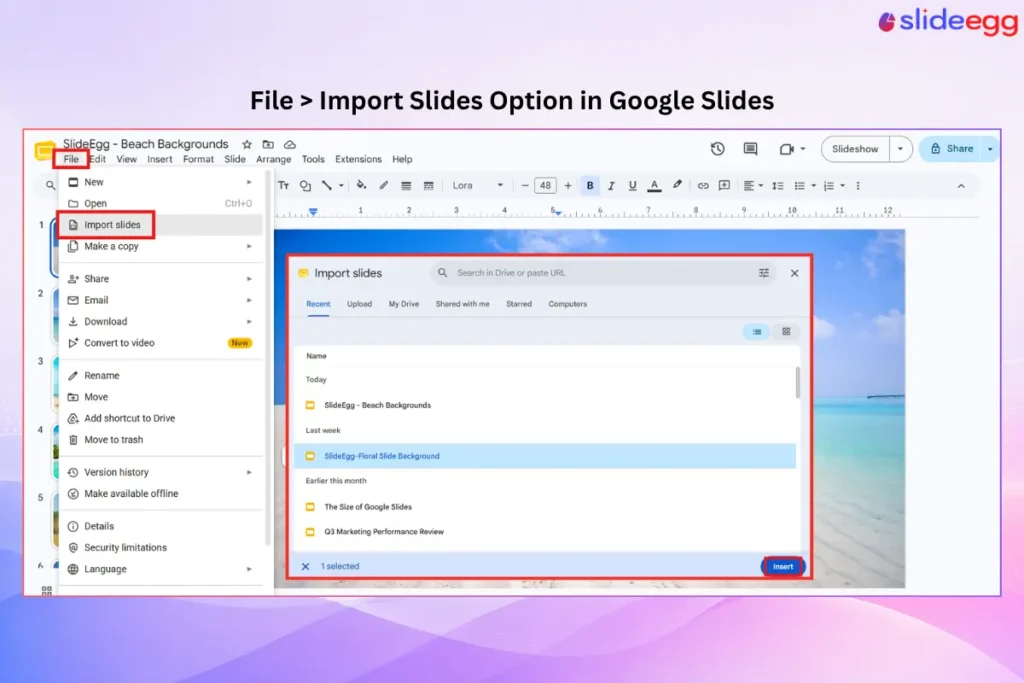The width and height of the screenshot is (1024, 683).
Task: Expand the New submenu in File menu
Action: (161, 182)
